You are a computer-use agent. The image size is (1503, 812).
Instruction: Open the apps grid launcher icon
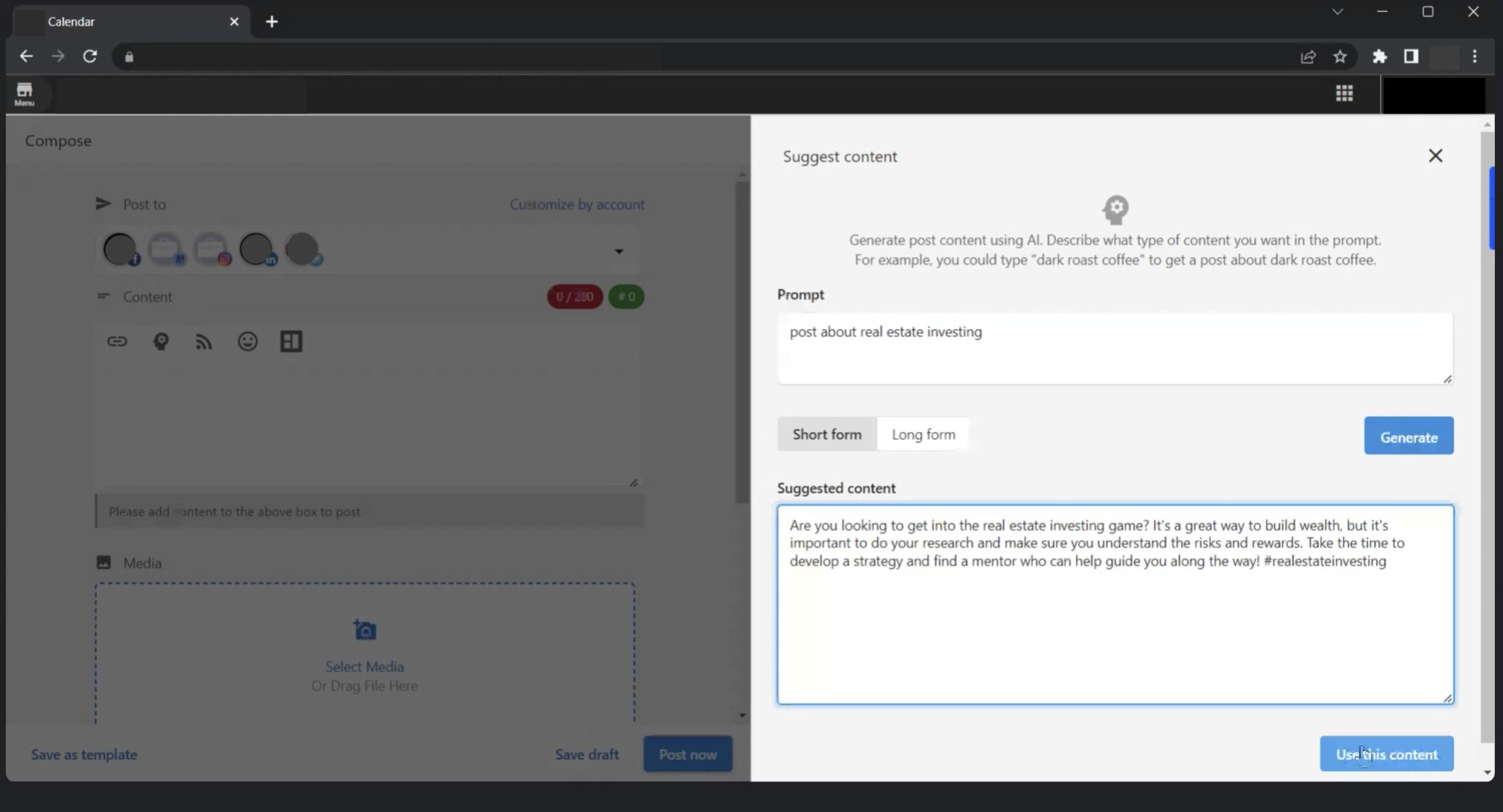[x=1344, y=93]
